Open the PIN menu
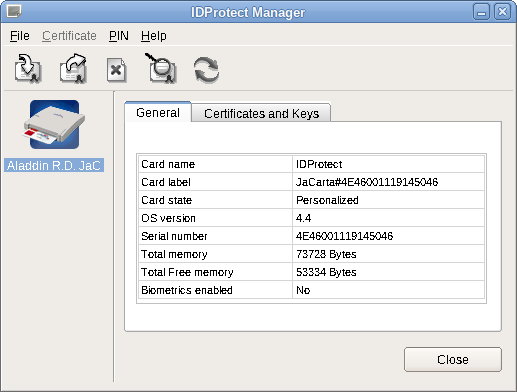517x392 pixels. 119,36
